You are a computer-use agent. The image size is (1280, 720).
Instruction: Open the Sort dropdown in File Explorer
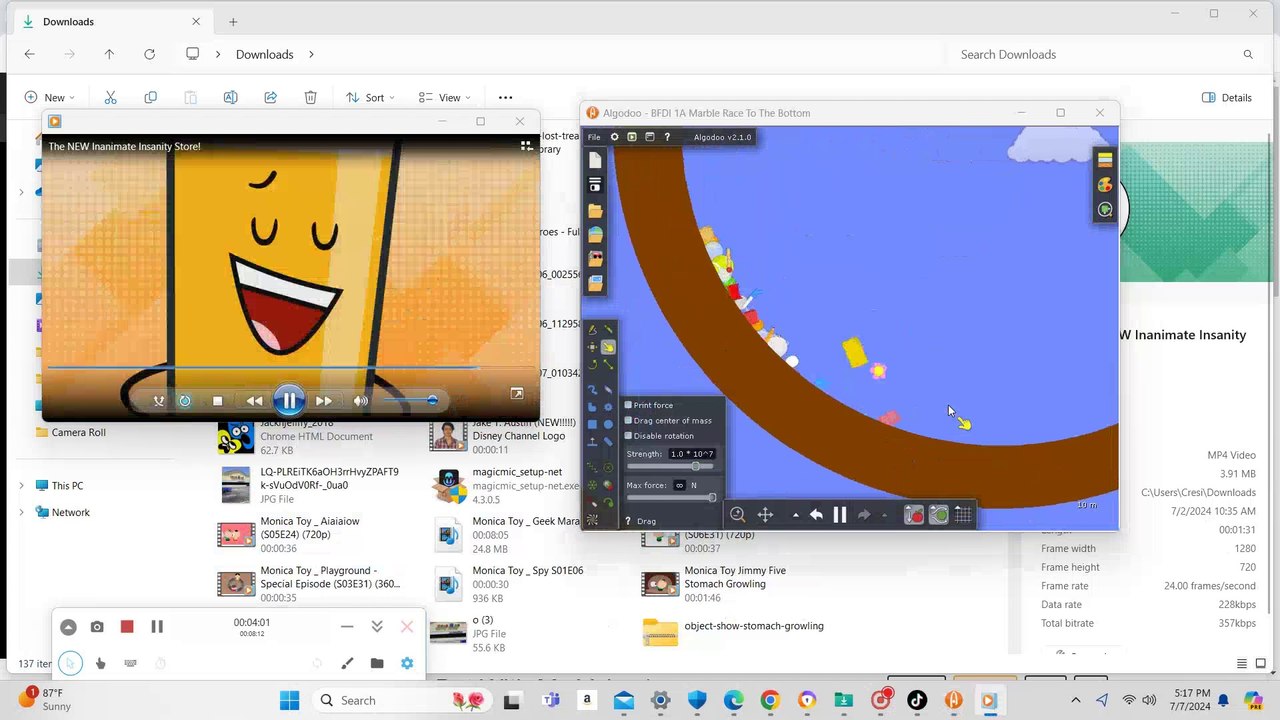(x=370, y=97)
